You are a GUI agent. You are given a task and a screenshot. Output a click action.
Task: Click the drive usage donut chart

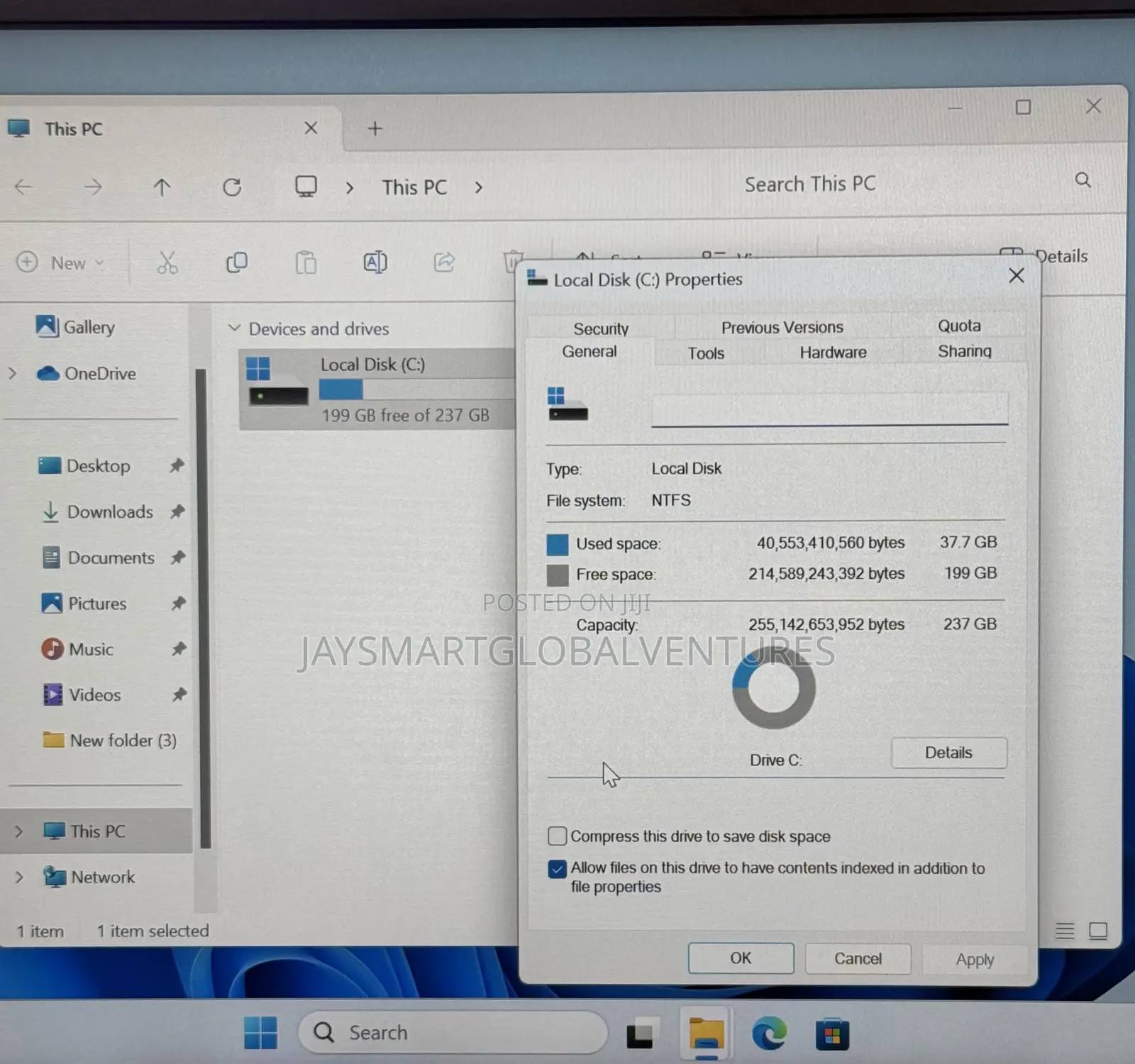point(774,687)
